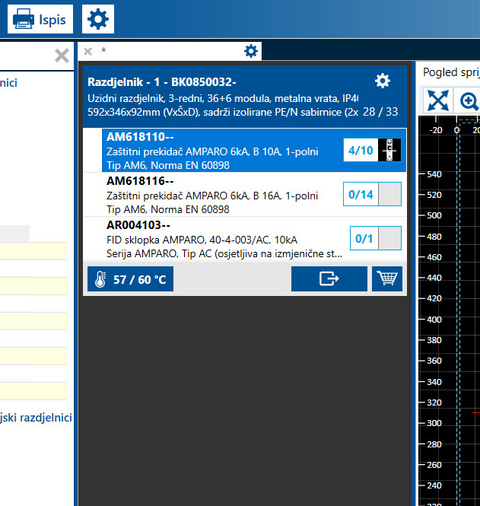
Task: Click description Zaštitni prekidač AMPARO B 16A
Action: (x=212, y=196)
